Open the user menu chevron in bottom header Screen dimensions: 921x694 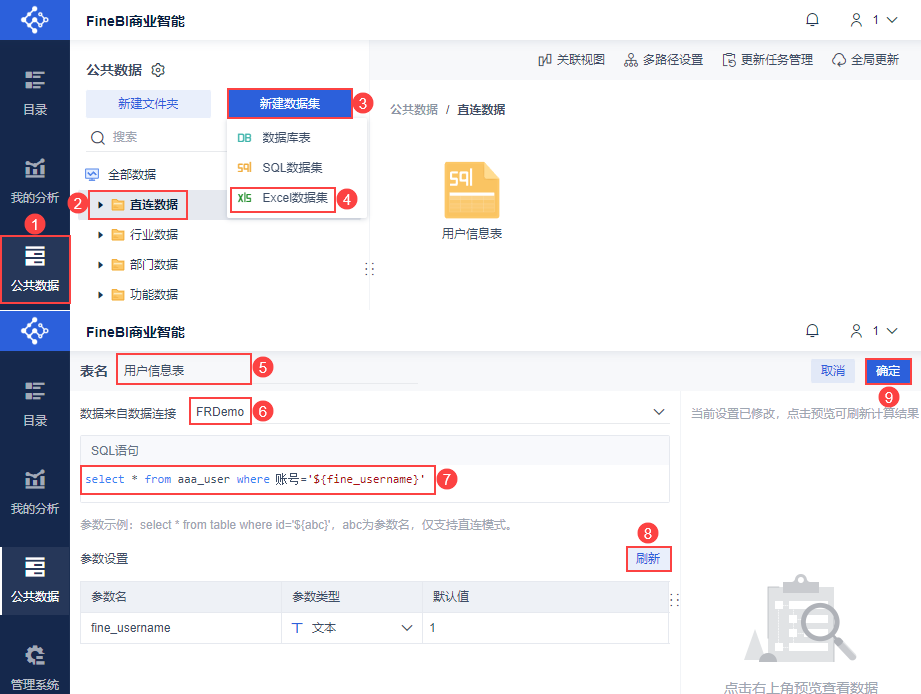coord(892,331)
